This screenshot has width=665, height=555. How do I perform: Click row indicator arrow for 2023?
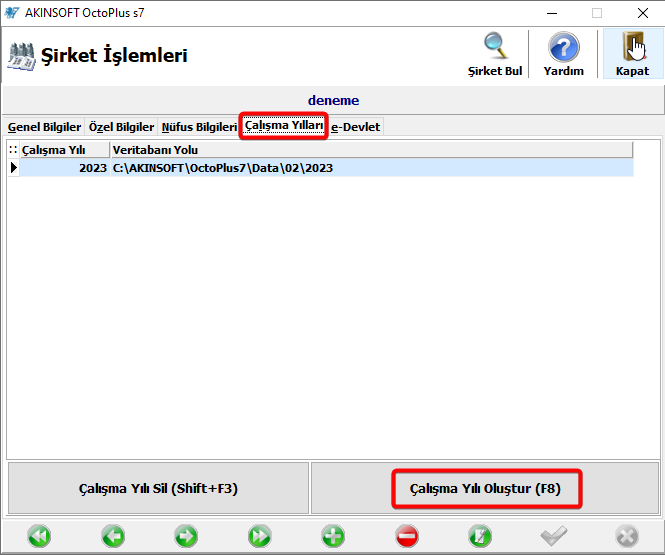[x=14, y=168]
